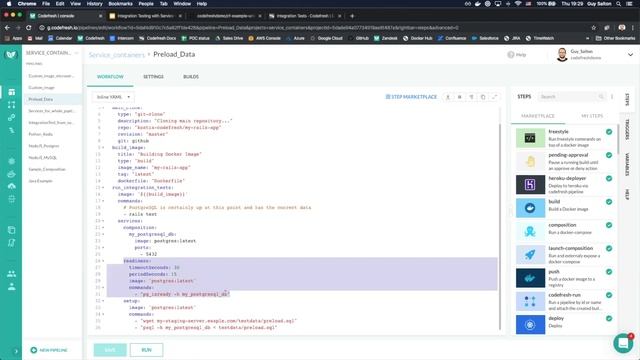Open the MARKETPLACE steps tab

pos(538,116)
